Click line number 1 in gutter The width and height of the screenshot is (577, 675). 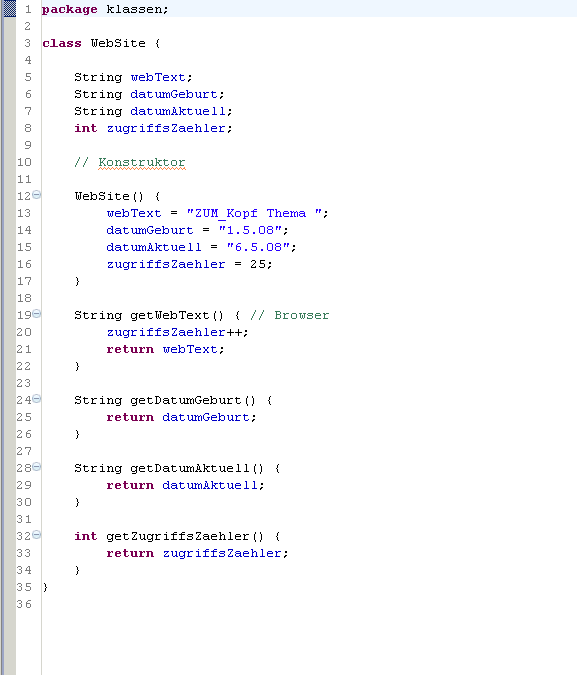(x=28, y=9)
